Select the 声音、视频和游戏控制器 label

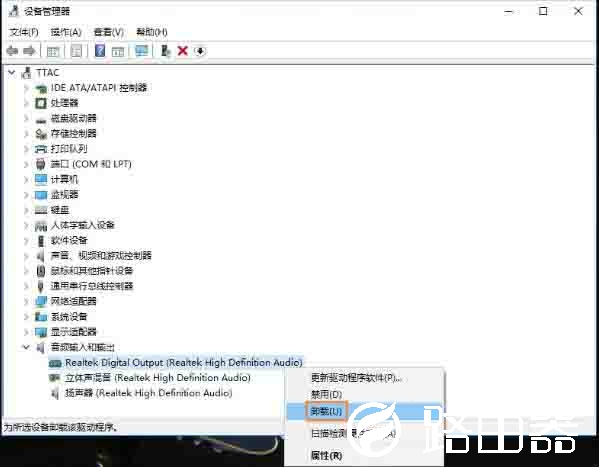[101, 256]
